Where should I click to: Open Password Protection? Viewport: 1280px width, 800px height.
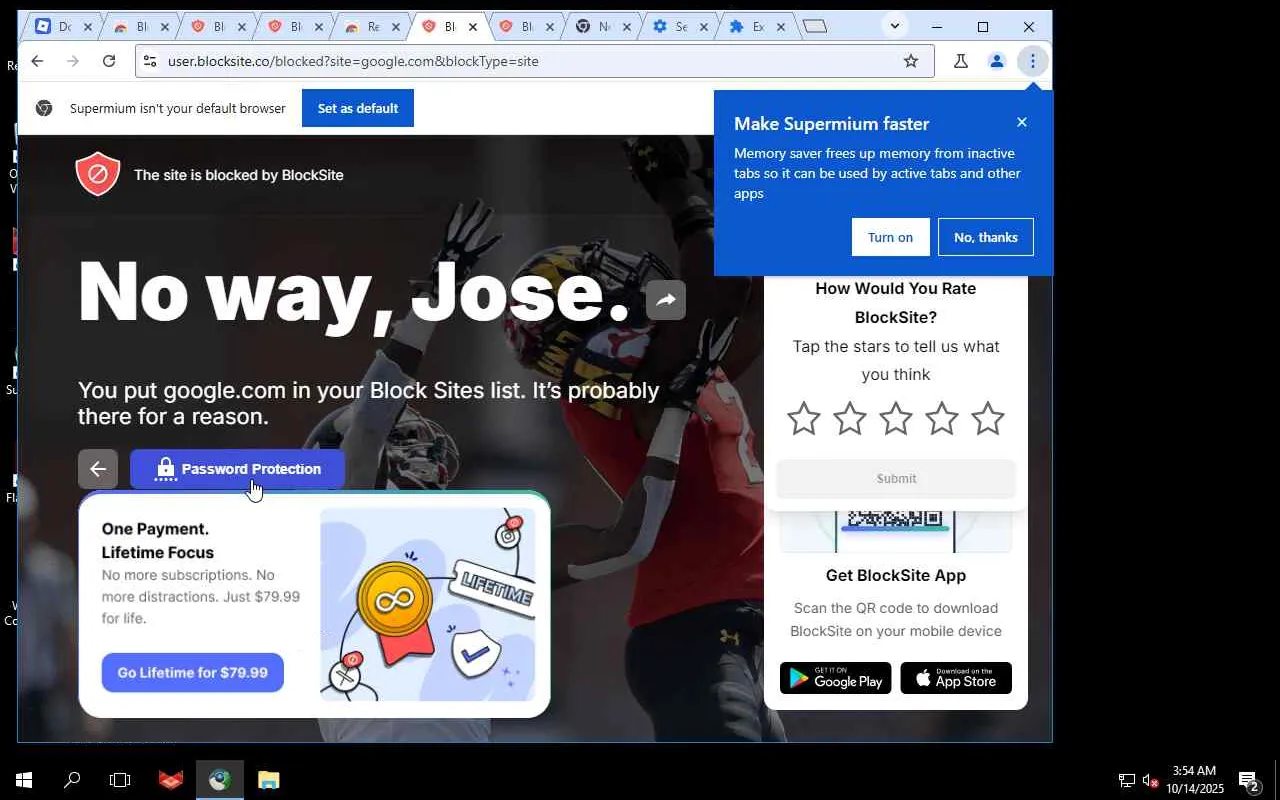tap(237, 469)
